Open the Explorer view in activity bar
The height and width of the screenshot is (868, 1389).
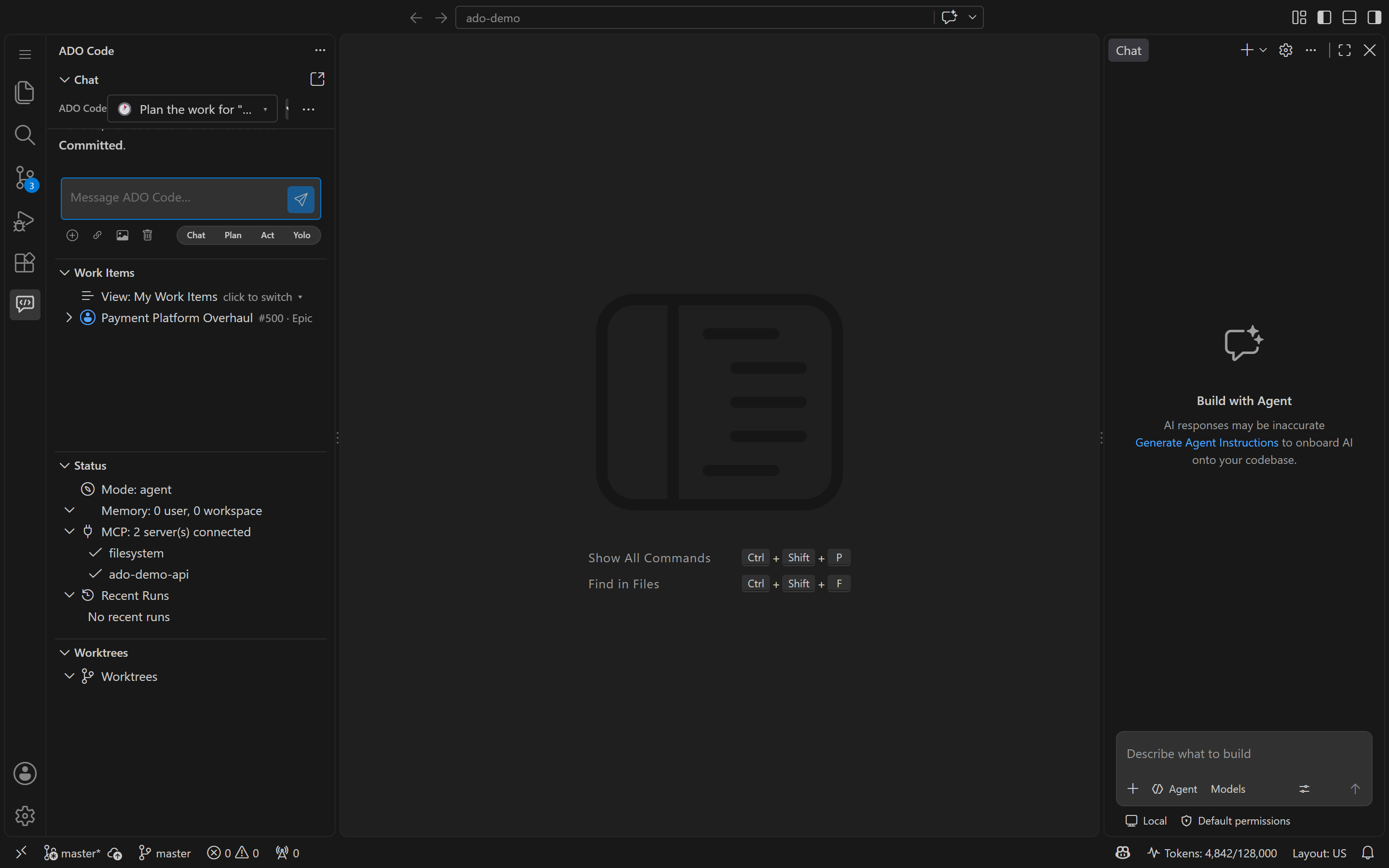(25, 93)
